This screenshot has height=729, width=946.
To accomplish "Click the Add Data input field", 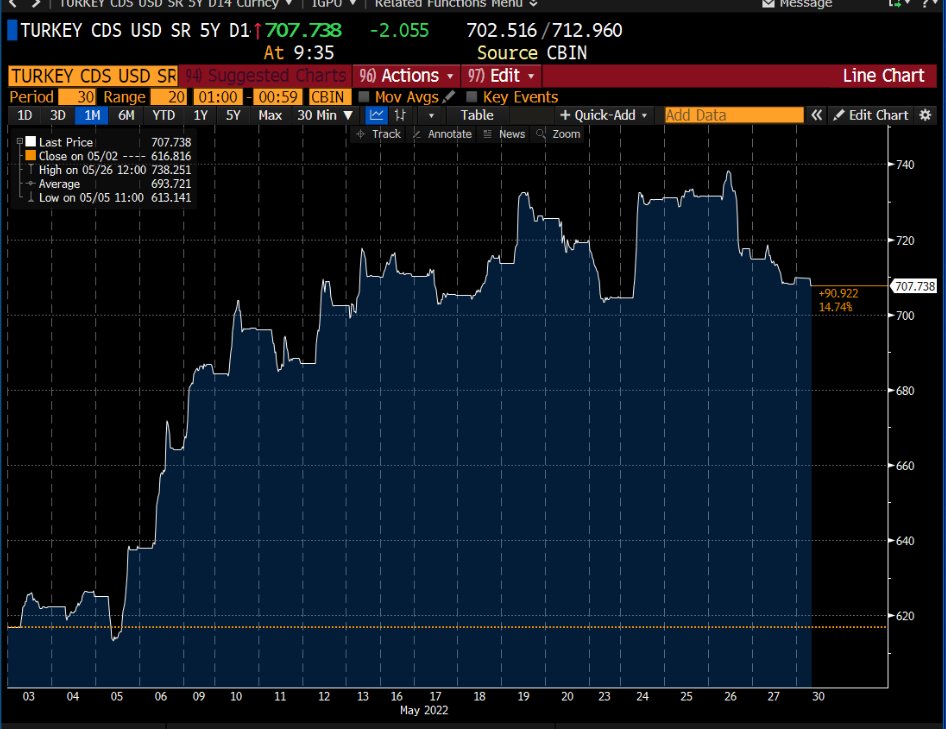I will (x=734, y=115).
